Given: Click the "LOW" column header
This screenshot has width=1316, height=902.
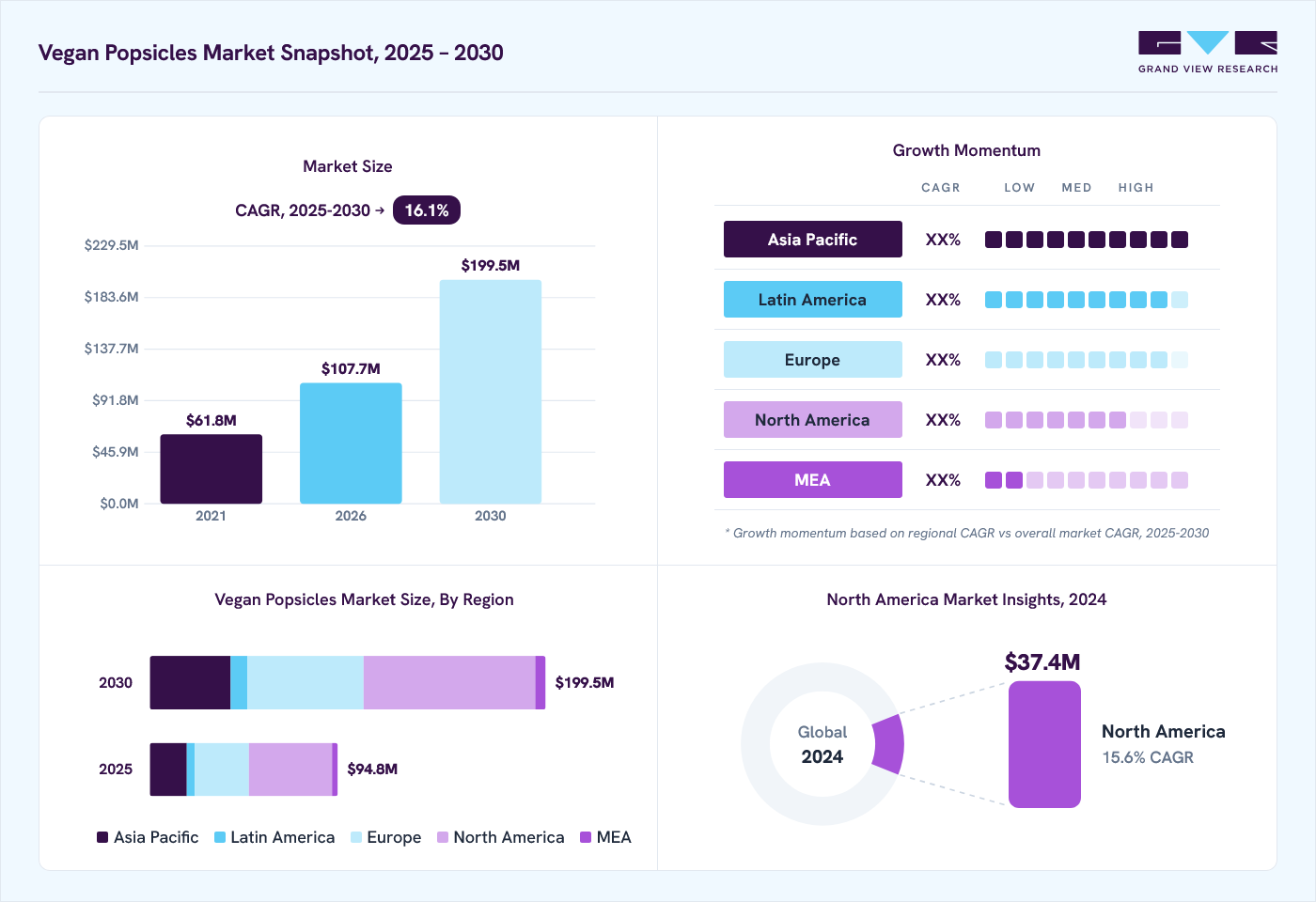Looking at the screenshot, I should tap(1019, 188).
